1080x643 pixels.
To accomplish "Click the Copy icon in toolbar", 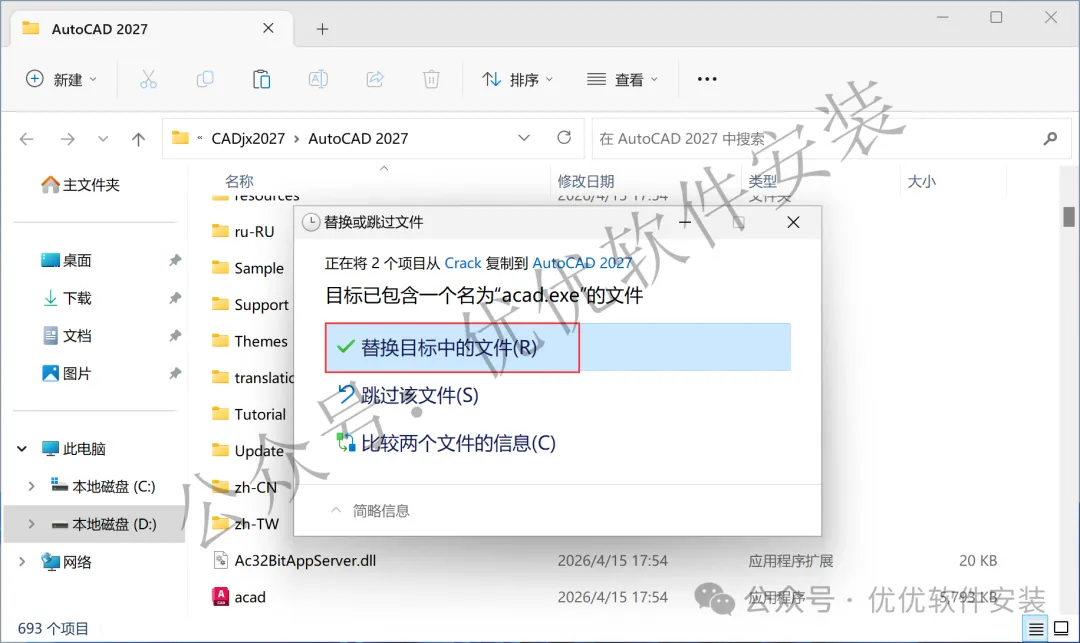I will (x=205, y=79).
